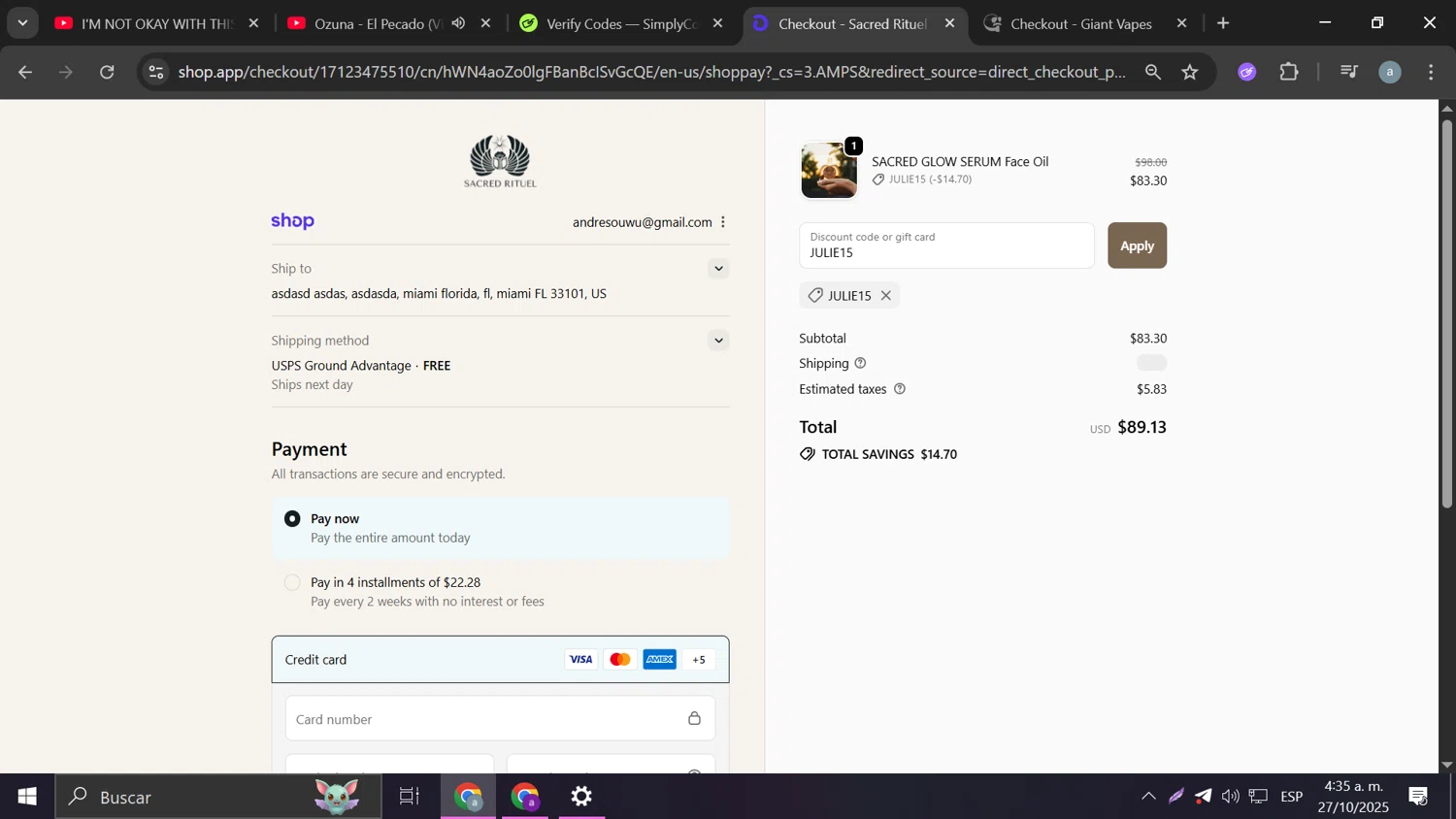Switch to Verify Codes SimplyCodes tab
This screenshot has width=1456, height=819.
coord(621,23)
